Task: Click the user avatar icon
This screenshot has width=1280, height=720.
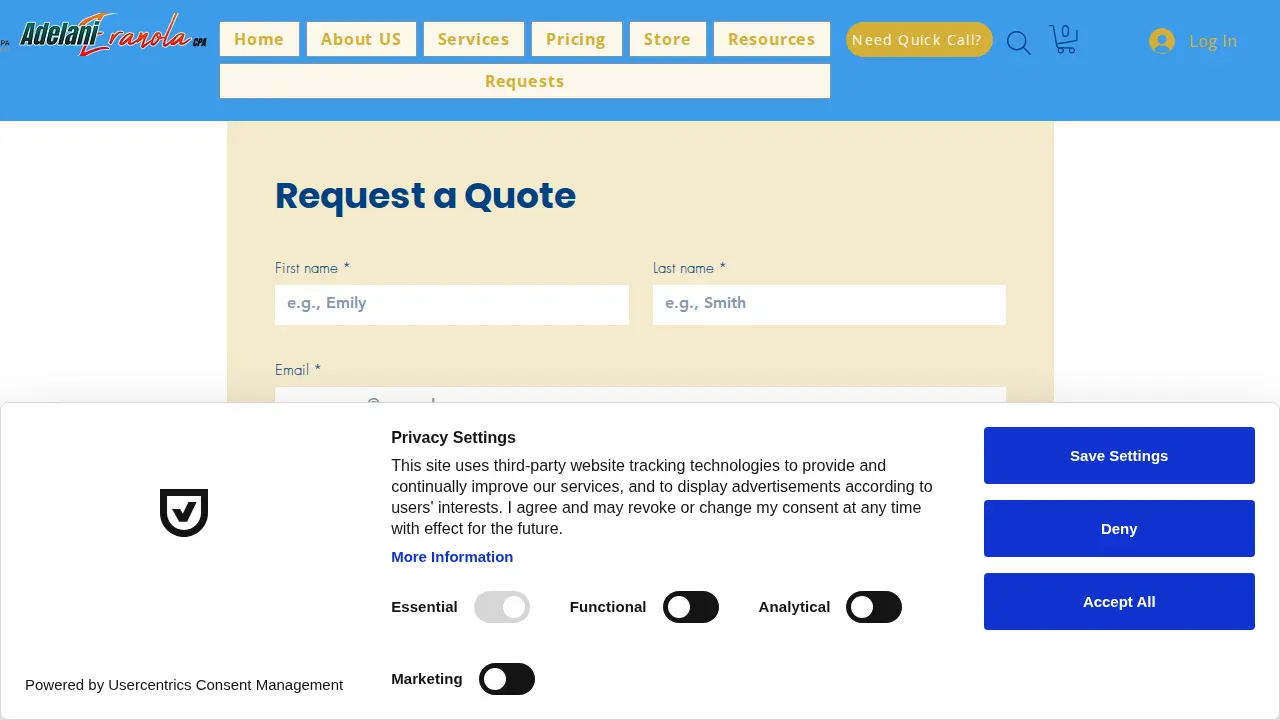Action: pyautogui.click(x=1162, y=41)
